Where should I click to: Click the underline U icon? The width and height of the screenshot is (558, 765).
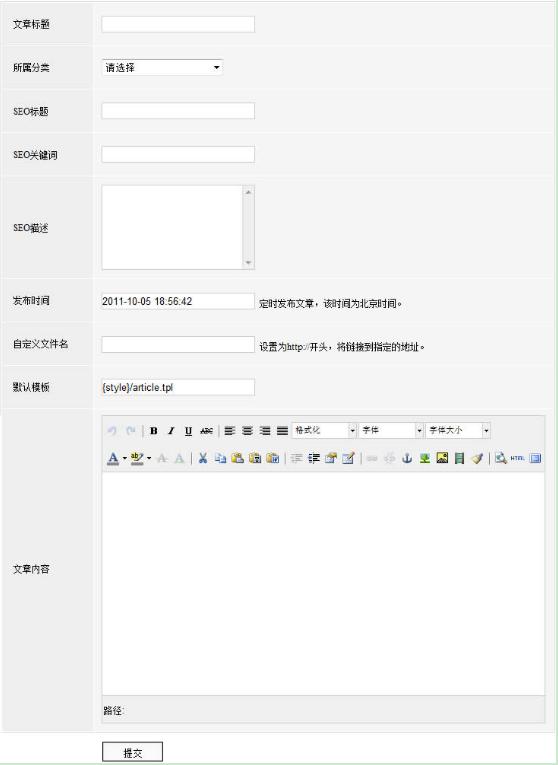pyautogui.click(x=188, y=431)
